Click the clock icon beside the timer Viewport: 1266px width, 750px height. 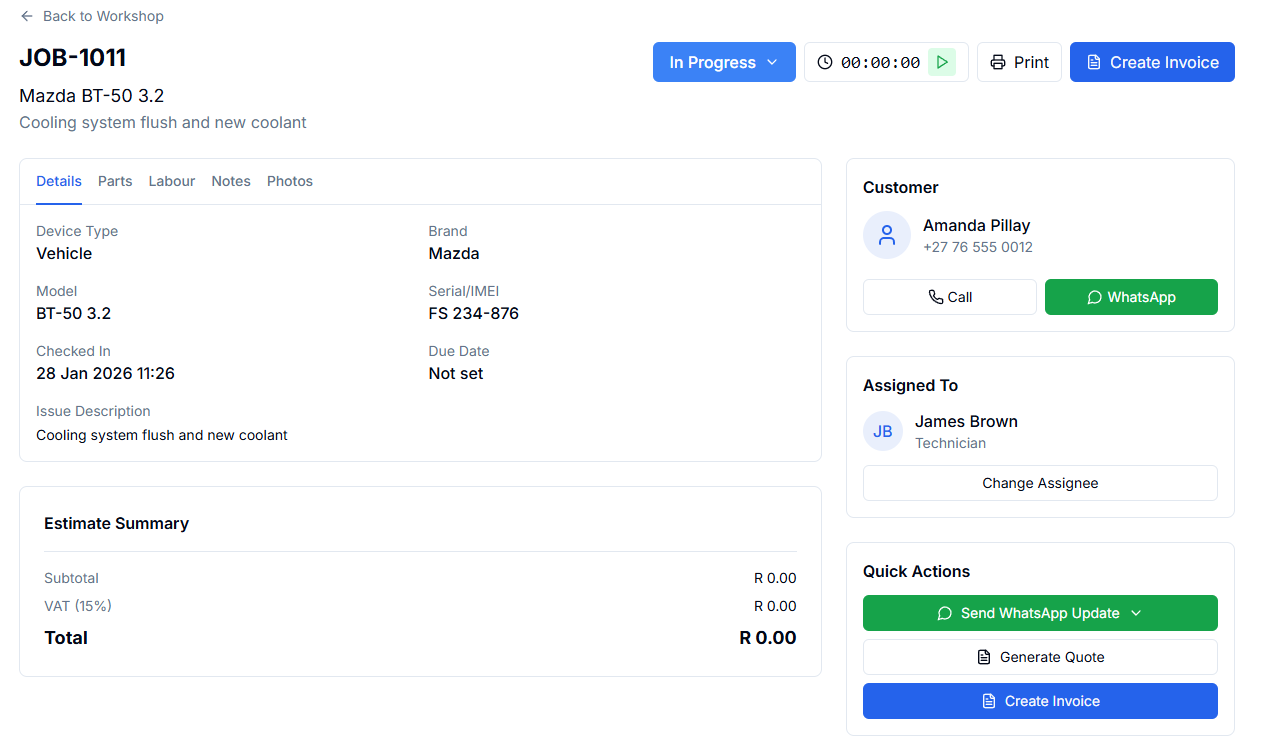pos(824,62)
